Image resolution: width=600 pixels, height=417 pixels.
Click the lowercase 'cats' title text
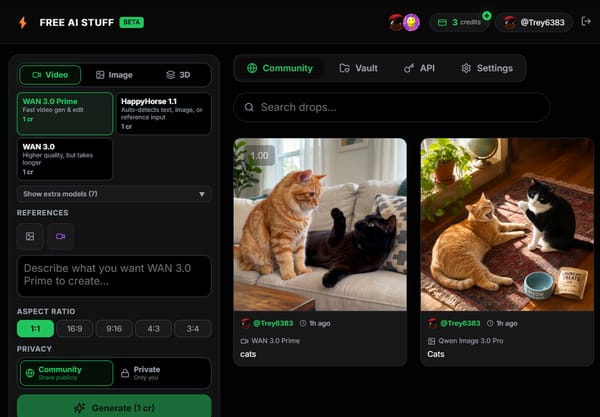pos(248,354)
